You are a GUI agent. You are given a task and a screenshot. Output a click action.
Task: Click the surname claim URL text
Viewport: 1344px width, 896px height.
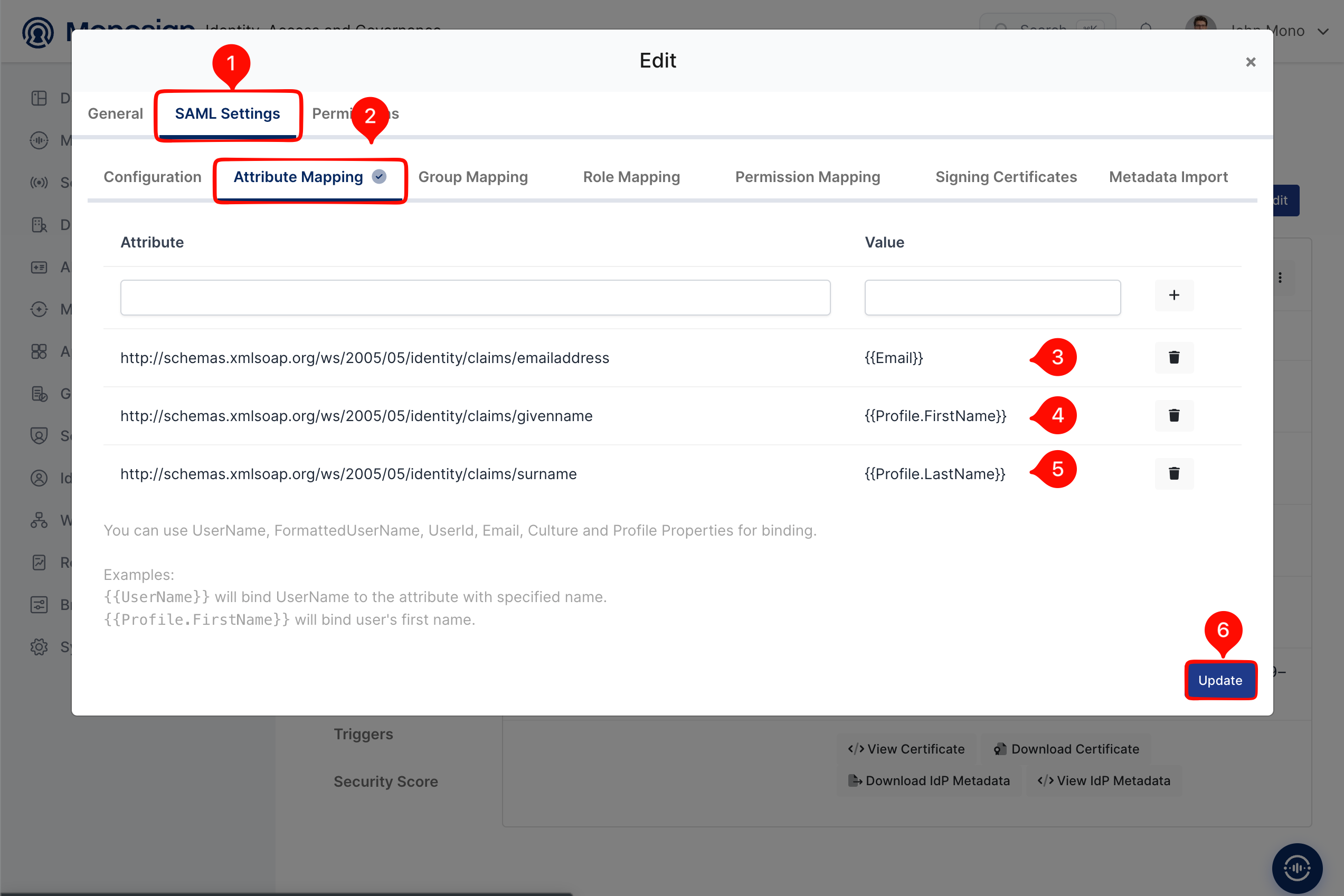[x=348, y=474]
